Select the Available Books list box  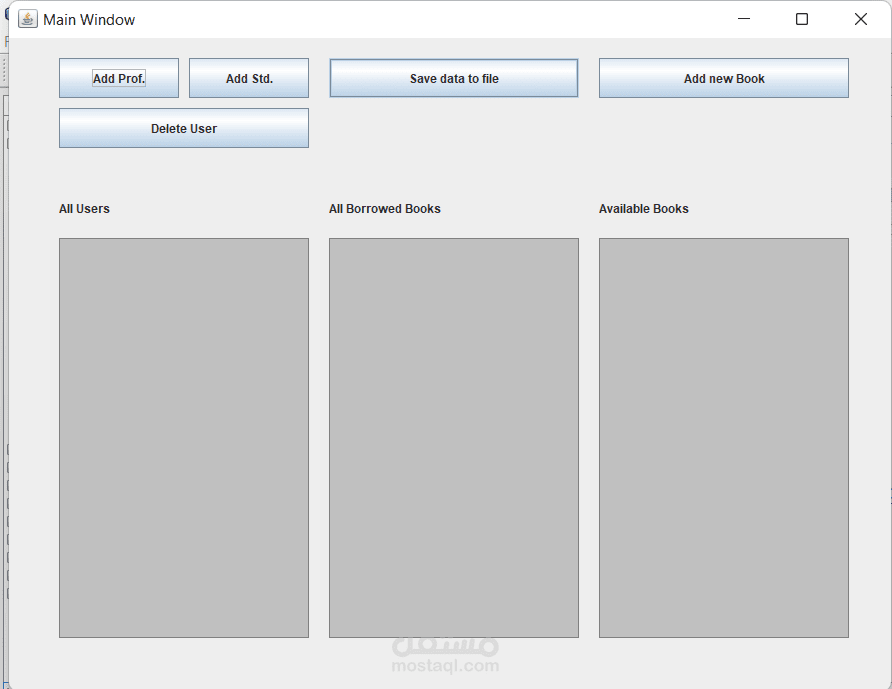pos(724,438)
